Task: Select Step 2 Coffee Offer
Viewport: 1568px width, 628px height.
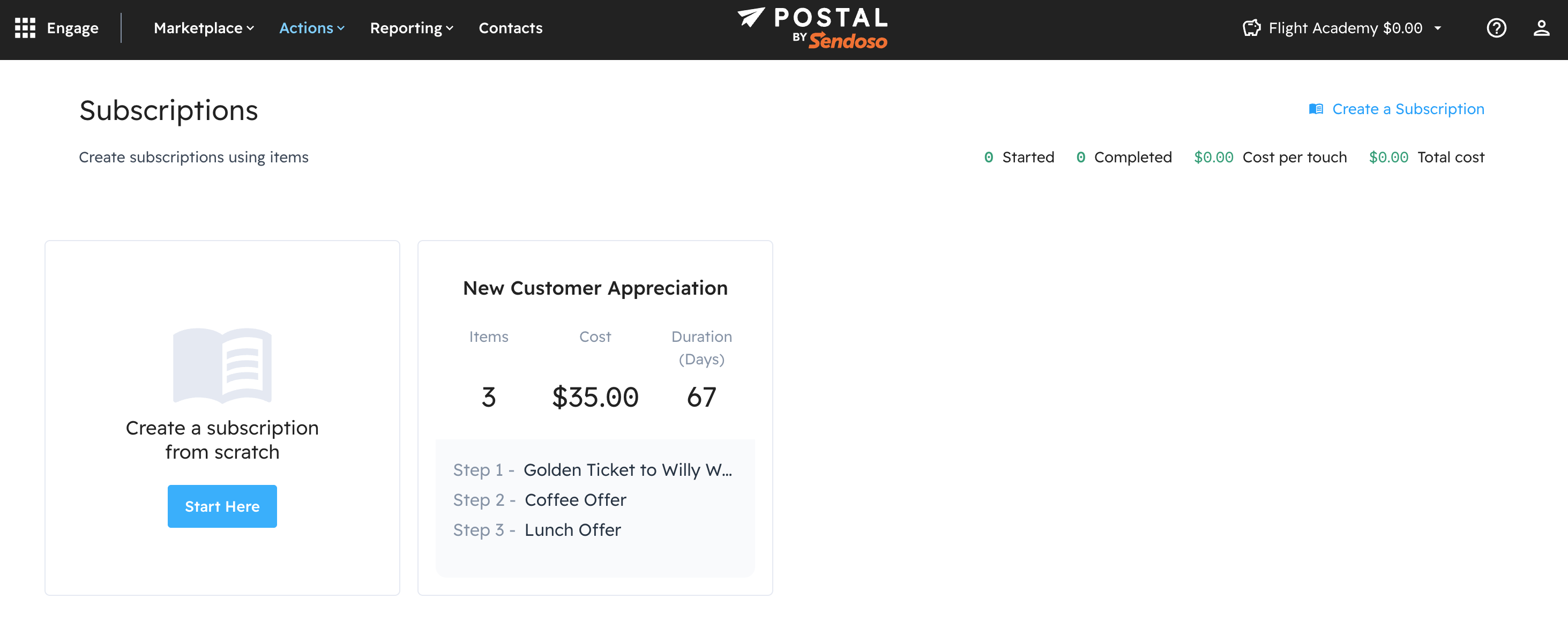Action: pyautogui.click(x=574, y=499)
